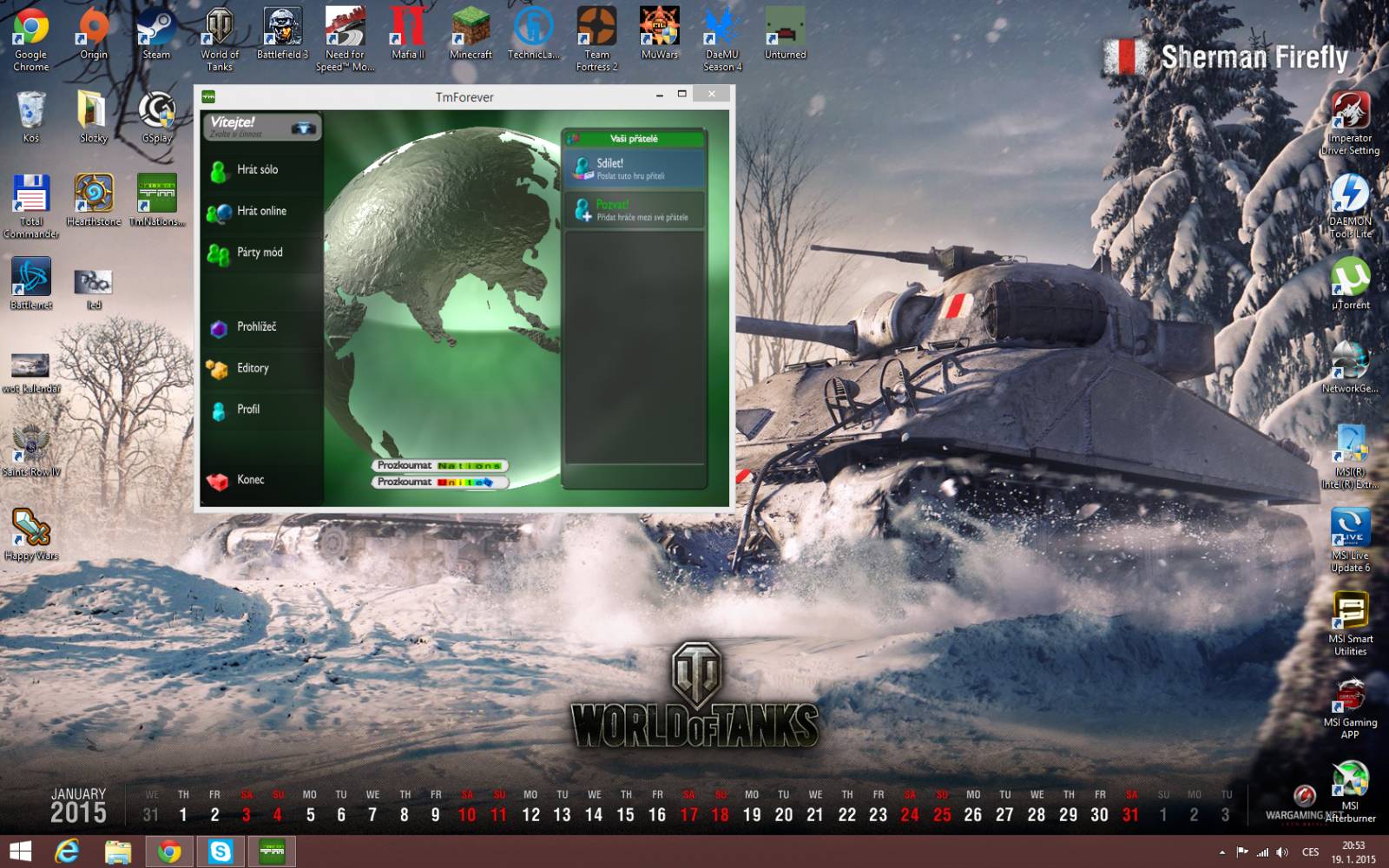Launch World of Tanks shortcut

pyautogui.click(x=220, y=40)
